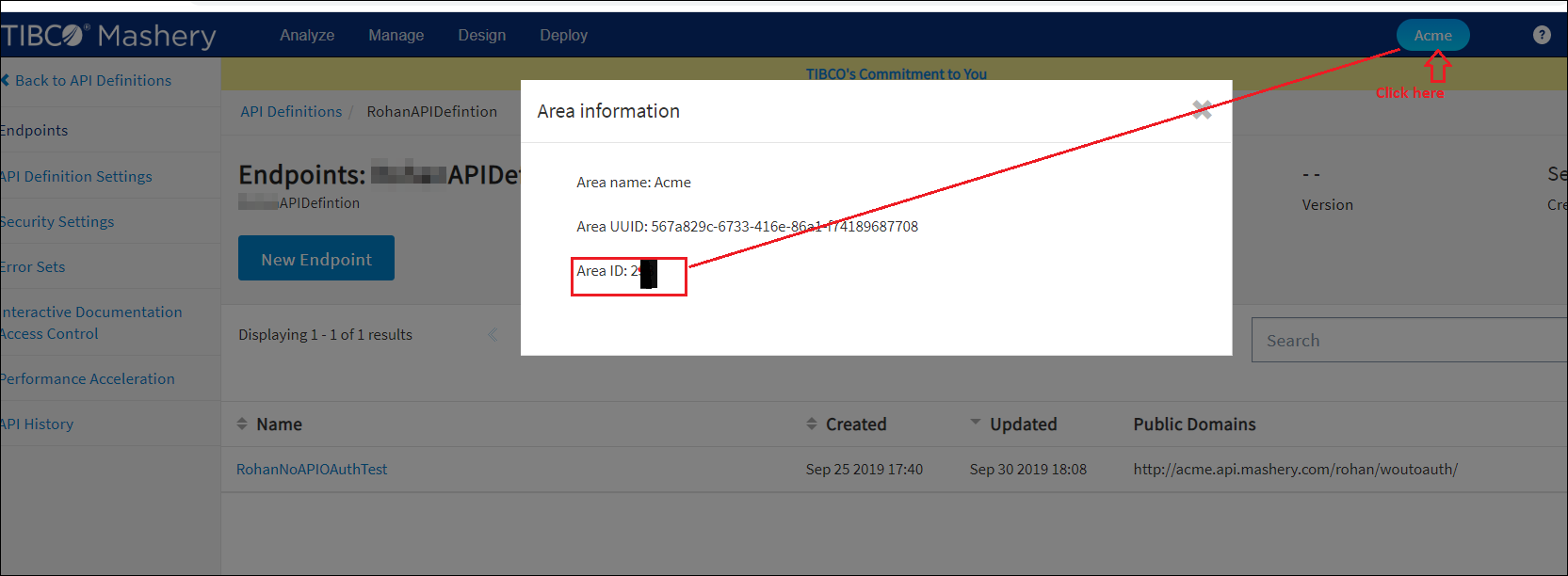Click TIBCO's Commitment to You banner
Viewport: 1568px width, 576px height.
coord(897,73)
